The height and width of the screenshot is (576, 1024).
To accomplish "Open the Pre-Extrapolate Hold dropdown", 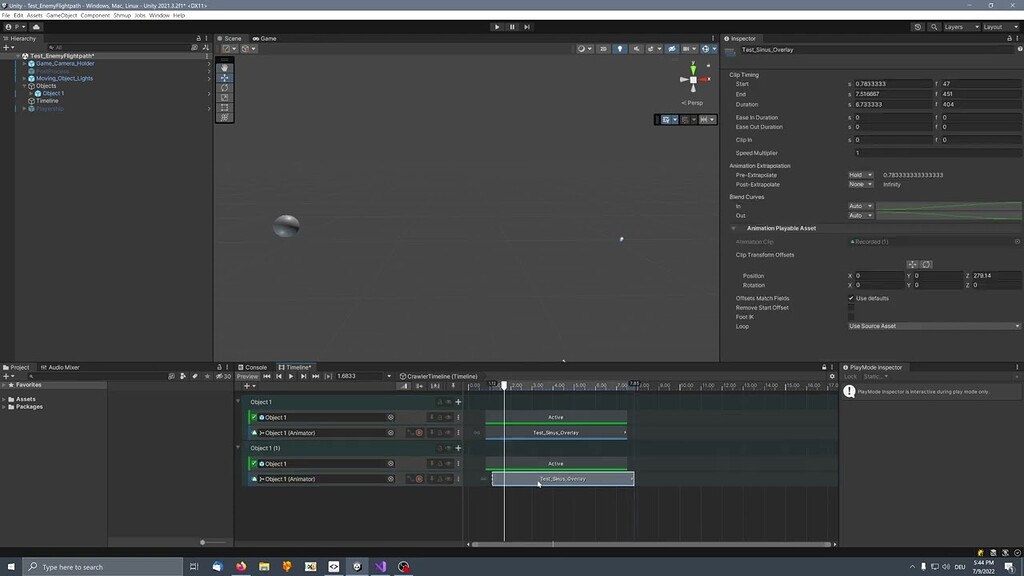I will tap(860, 174).
